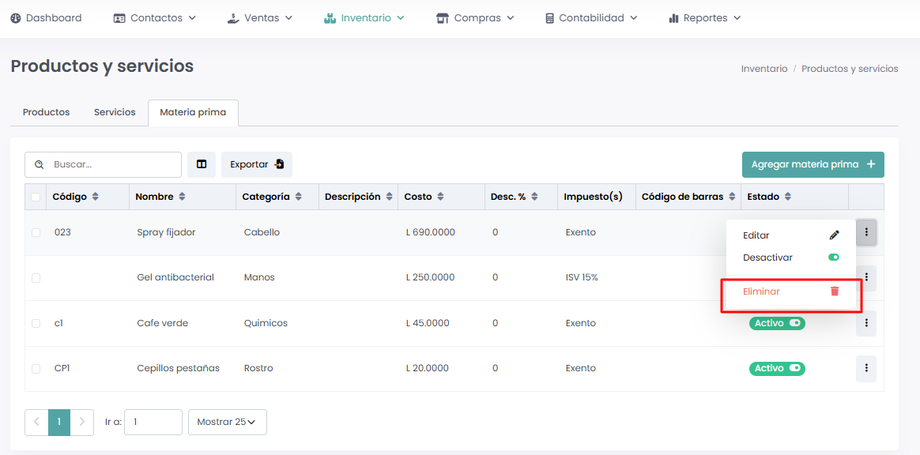Toggle the Activo switch for Cepillos pestañas

coord(795,368)
